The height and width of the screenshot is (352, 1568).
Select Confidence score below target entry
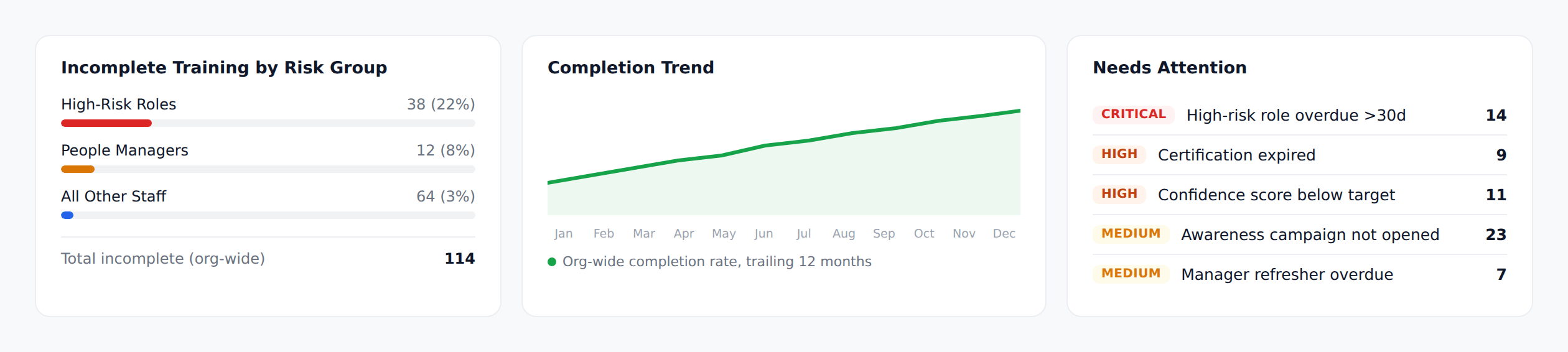[x=1299, y=195]
